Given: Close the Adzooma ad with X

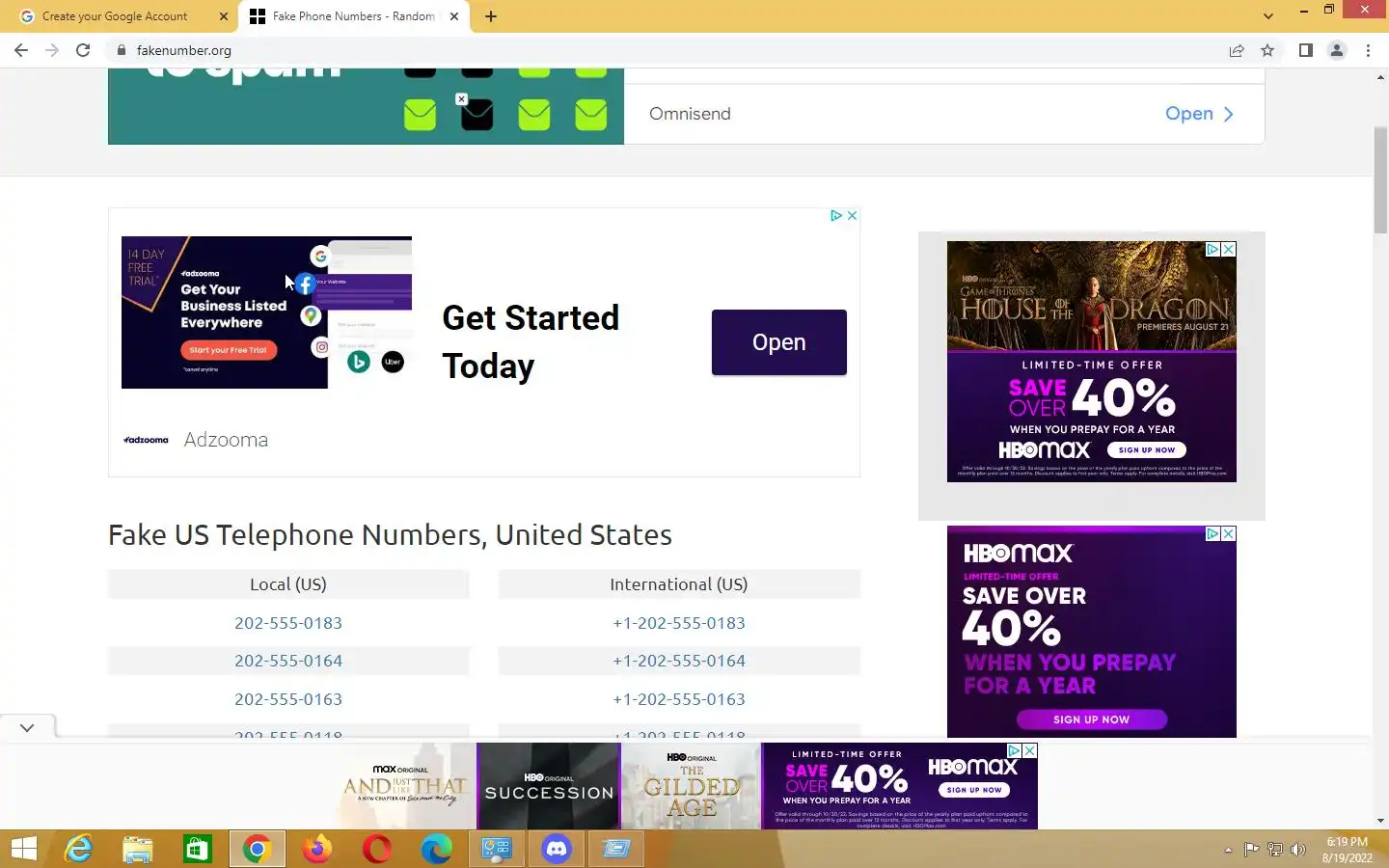Looking at the screenshot, I should (852, 215).
